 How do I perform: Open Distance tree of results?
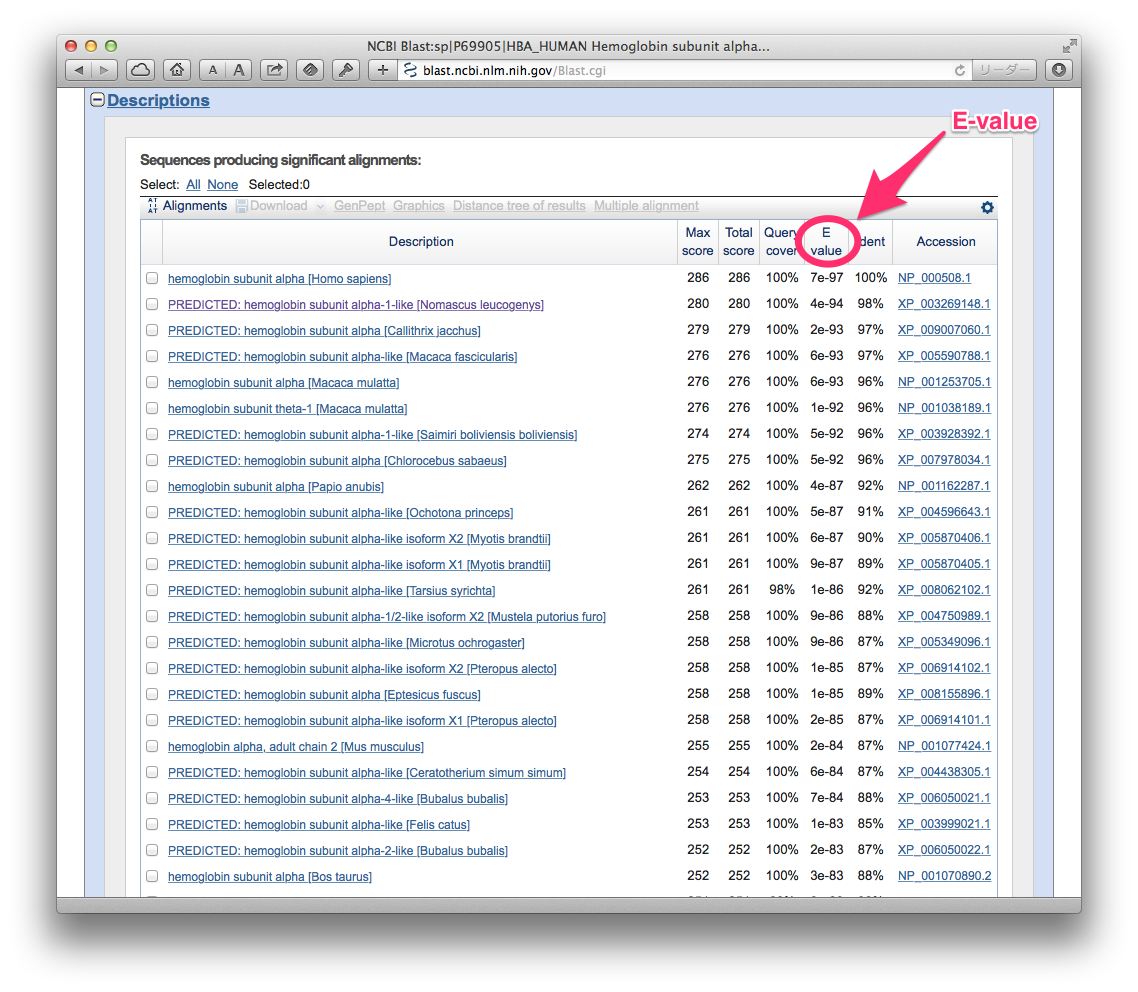pos(518,206)
